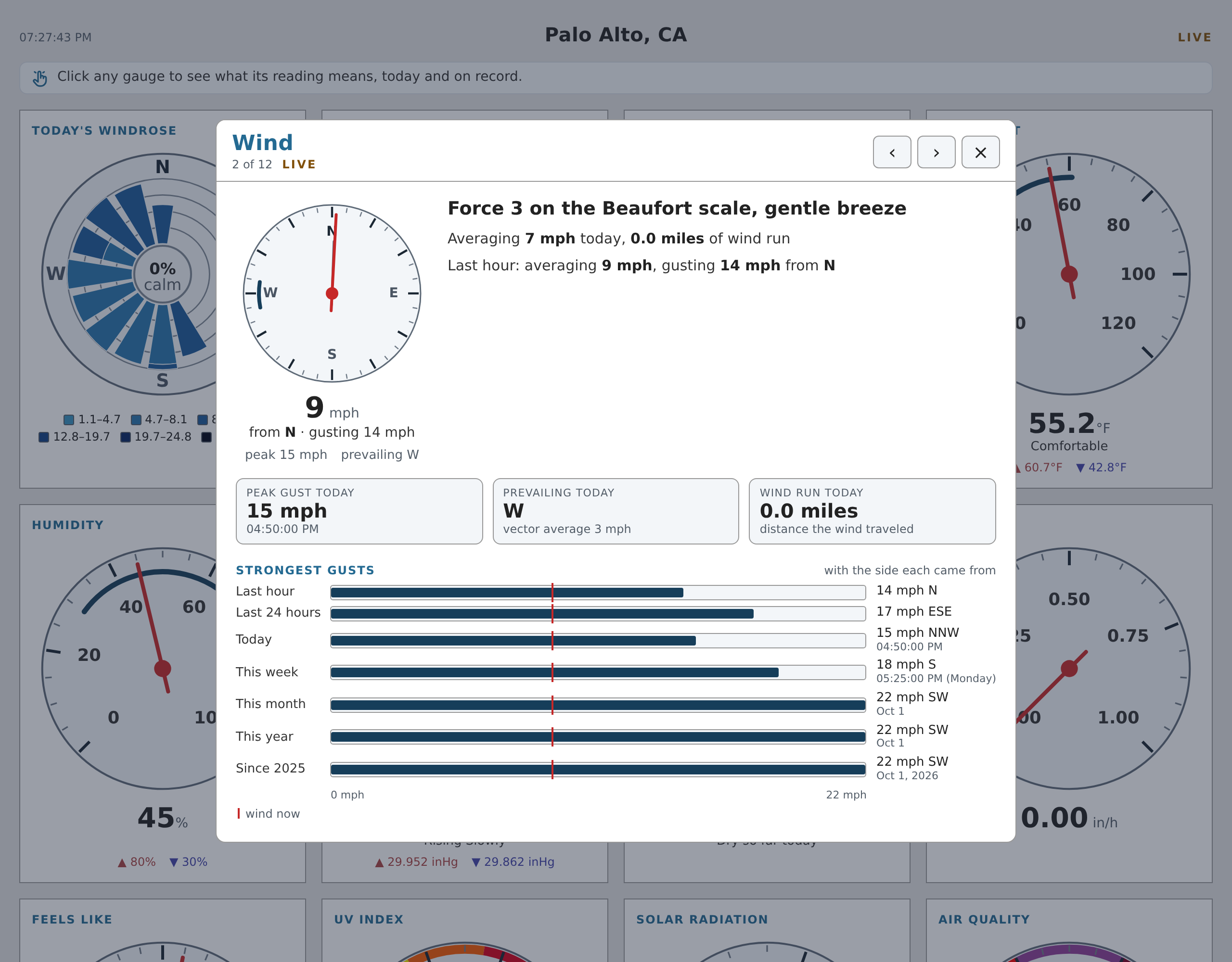Open the Wind Run Today card
This screenshot has width=1232, height=962.
(872, 511)
